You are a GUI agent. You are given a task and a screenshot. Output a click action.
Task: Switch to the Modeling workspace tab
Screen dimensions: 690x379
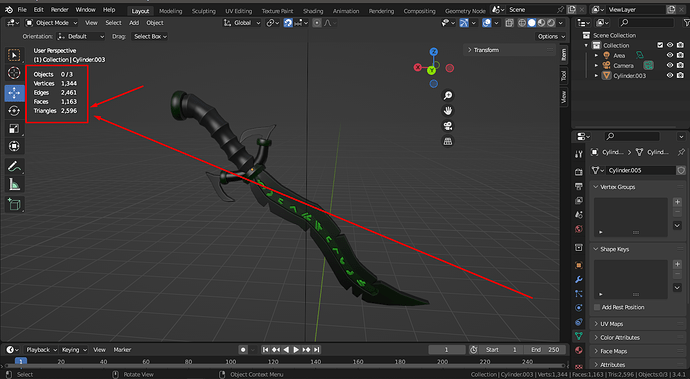(x=171, y=11)
